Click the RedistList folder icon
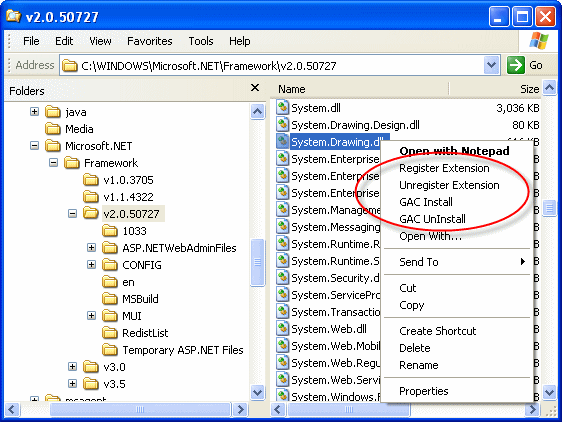Screen dimensions: 562x422 pos(110,332)
